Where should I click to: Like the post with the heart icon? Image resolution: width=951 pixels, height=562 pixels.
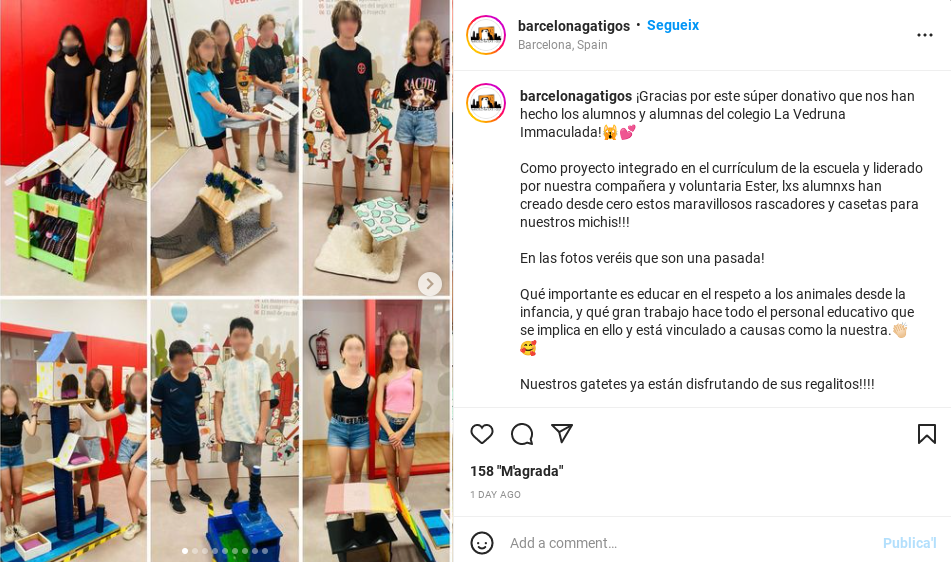(x=482, y=434)
